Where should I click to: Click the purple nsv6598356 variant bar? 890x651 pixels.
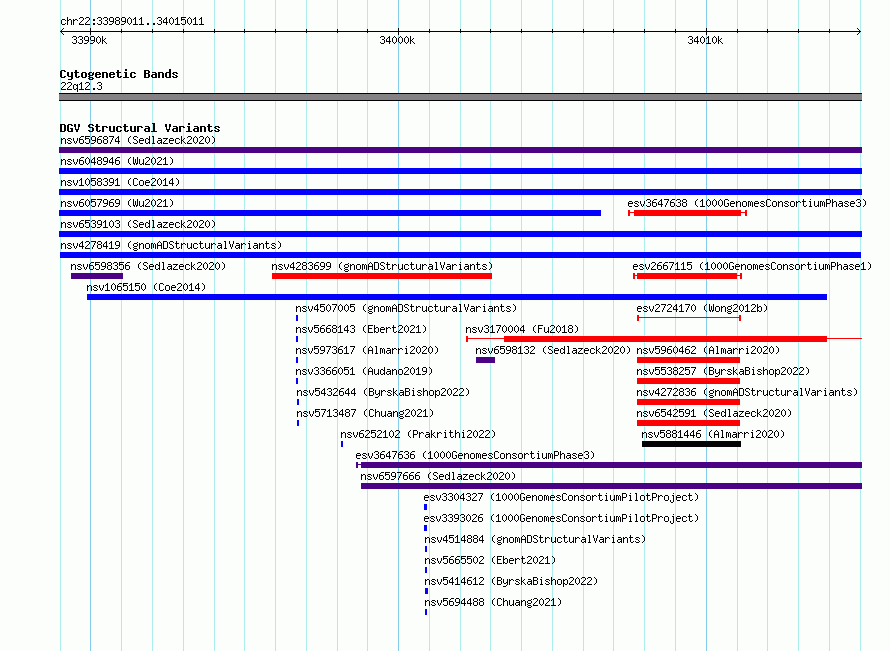coord(97,276)
